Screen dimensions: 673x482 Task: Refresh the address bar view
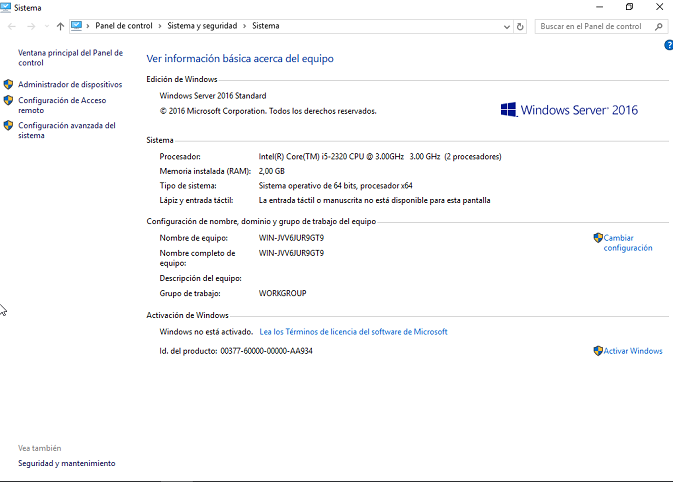point(520,27)
